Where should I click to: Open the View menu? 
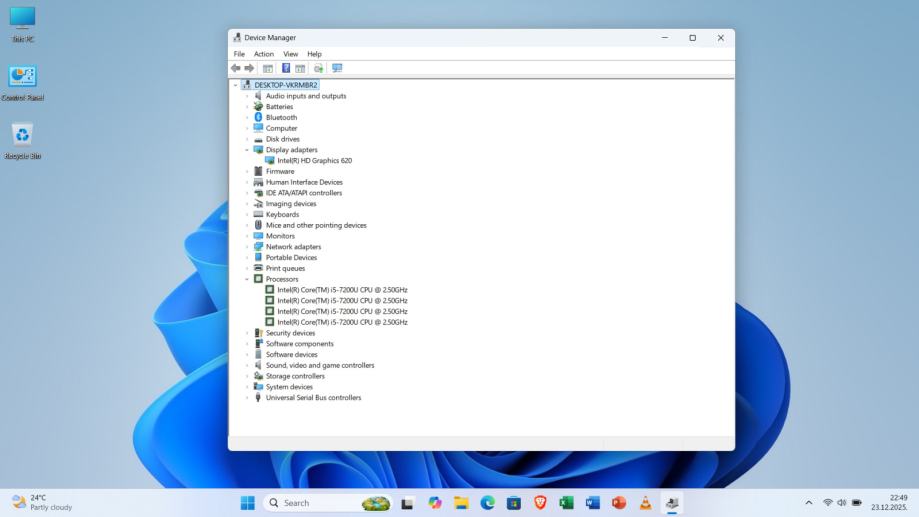290,54
